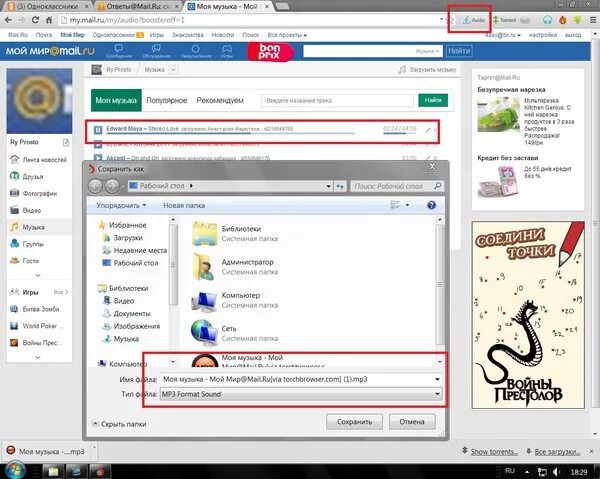Open the Администратор folder
600x479 pixels.
point(236,267)
